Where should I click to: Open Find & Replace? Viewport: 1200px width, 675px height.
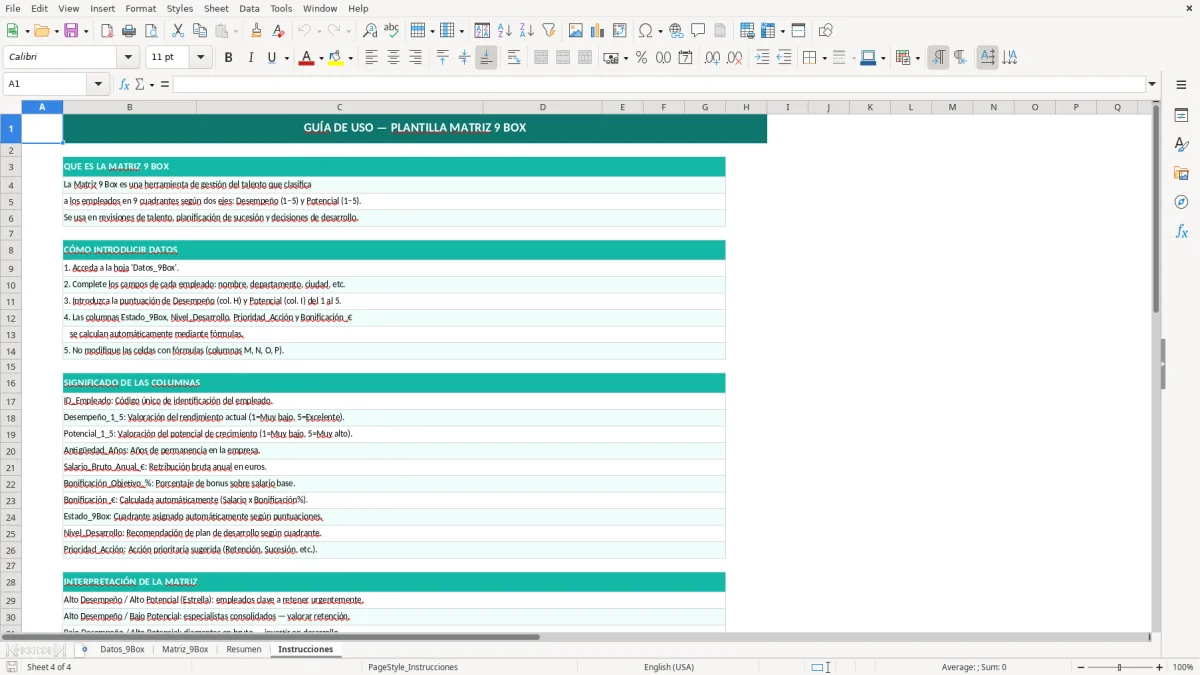tap(370, 31)
